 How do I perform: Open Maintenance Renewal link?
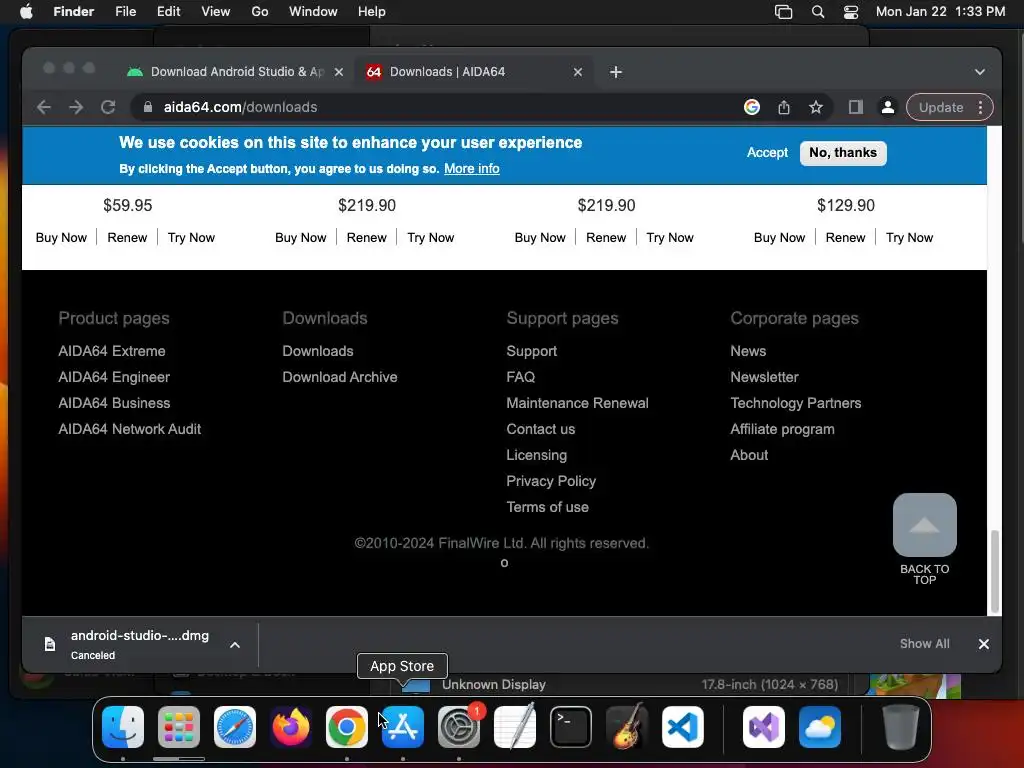click(577, 403)
